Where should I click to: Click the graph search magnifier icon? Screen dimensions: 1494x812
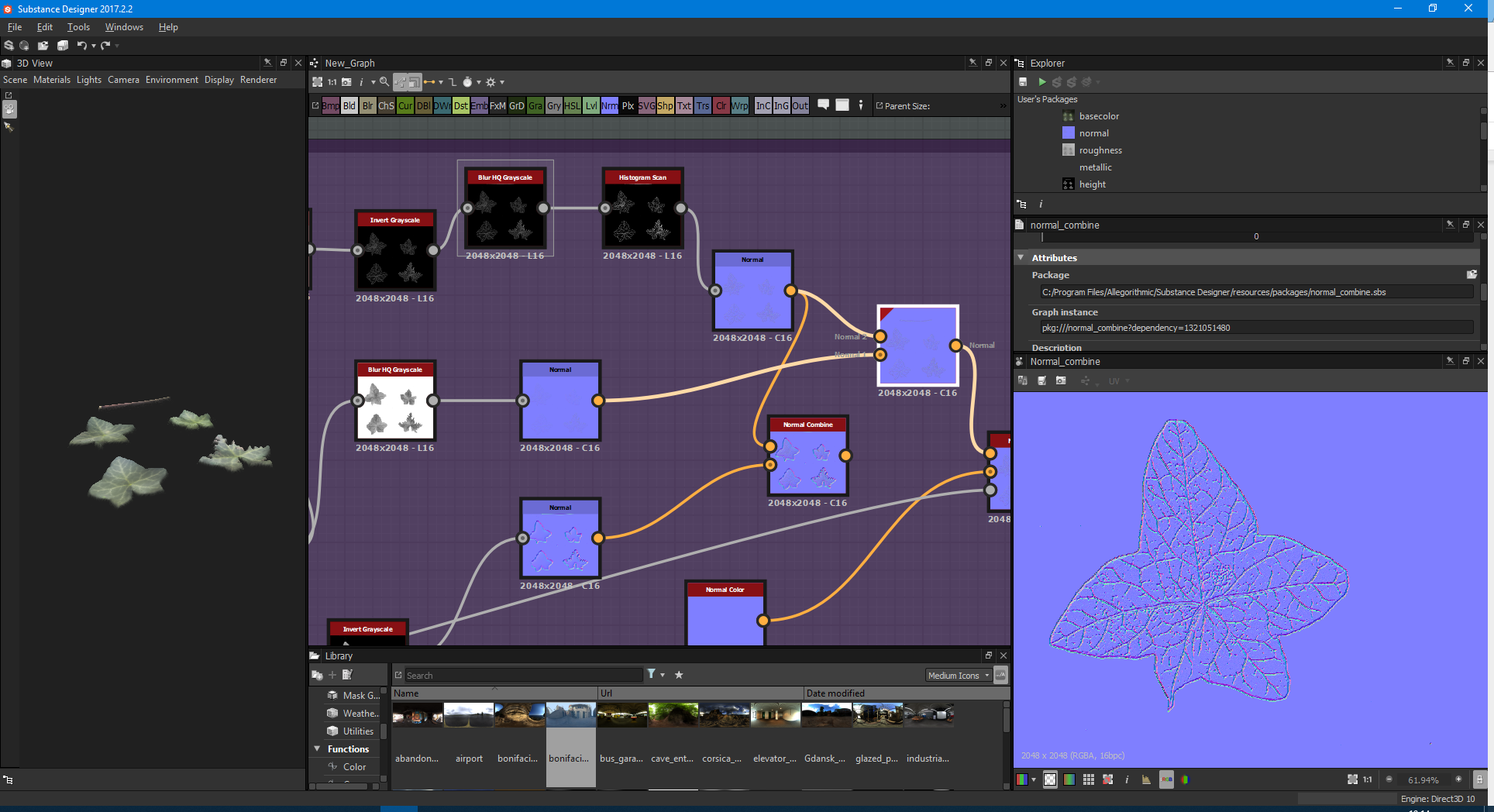click(x=384, y=82)
